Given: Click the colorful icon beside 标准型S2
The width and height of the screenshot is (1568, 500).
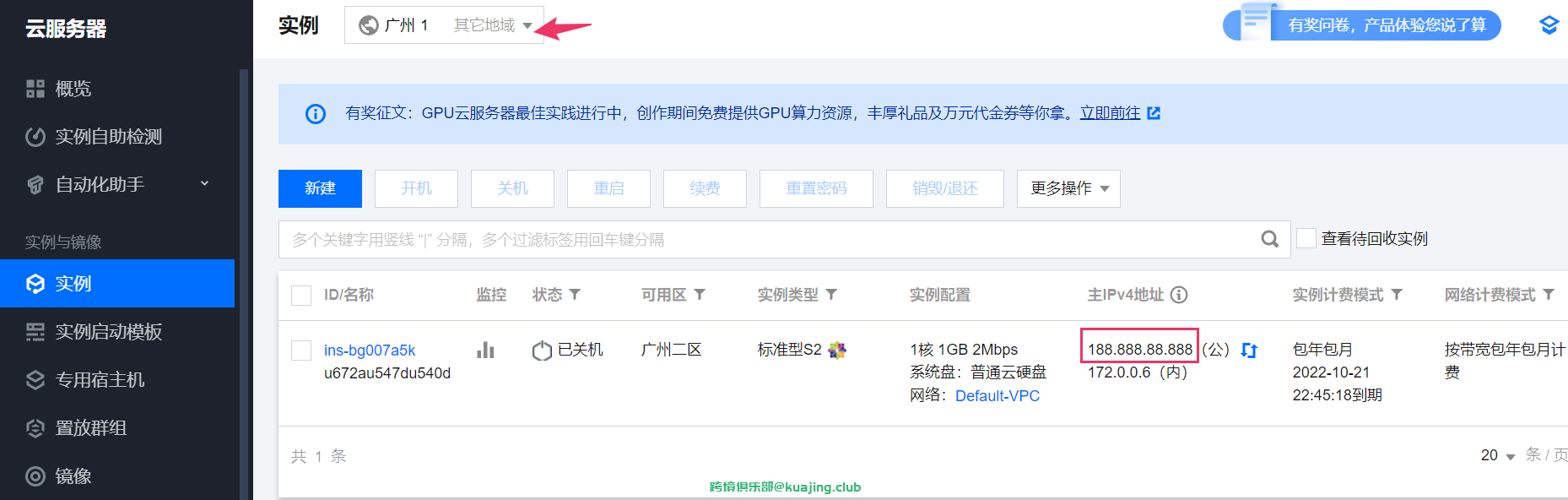Looking at the screenshot, I should (x=837, y=350).
